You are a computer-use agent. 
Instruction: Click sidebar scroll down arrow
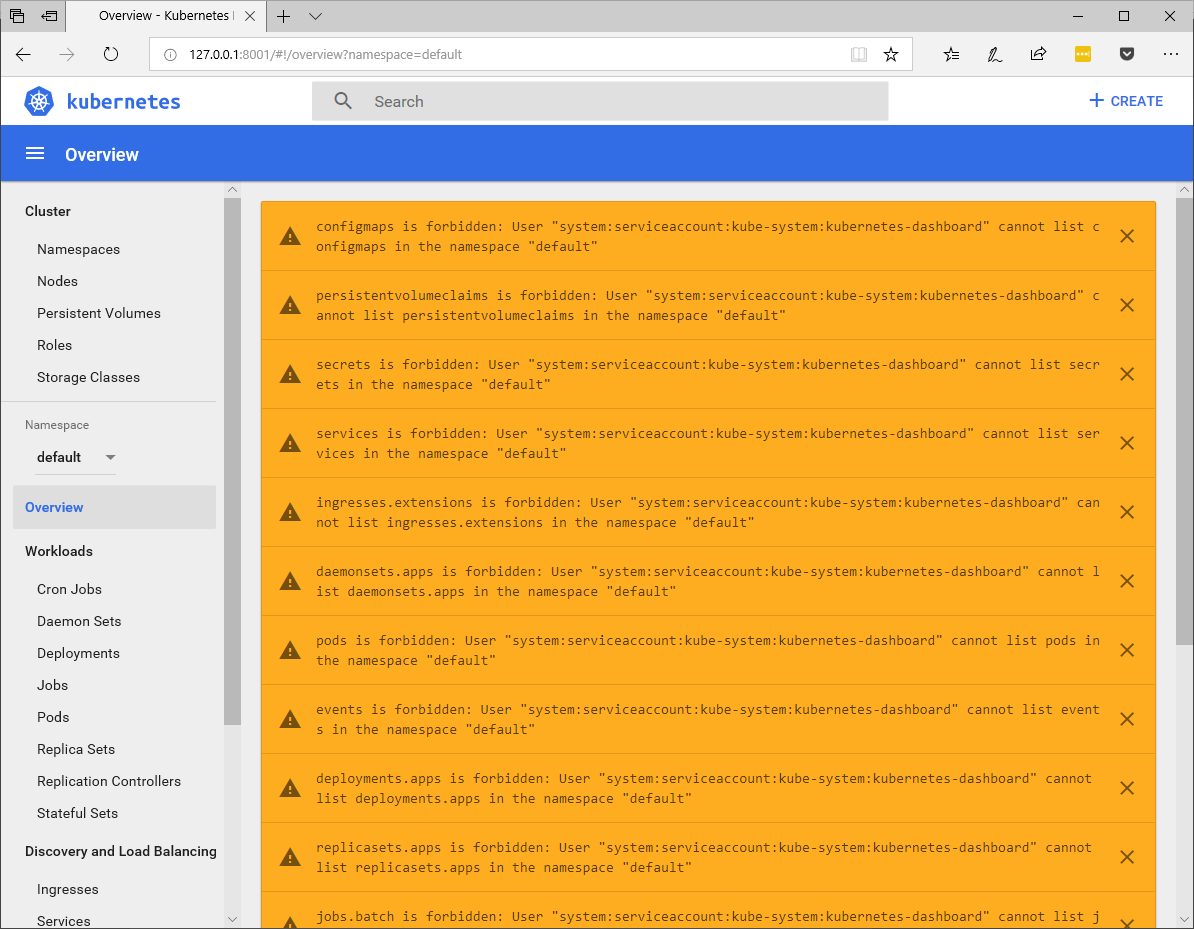point(232,920)
